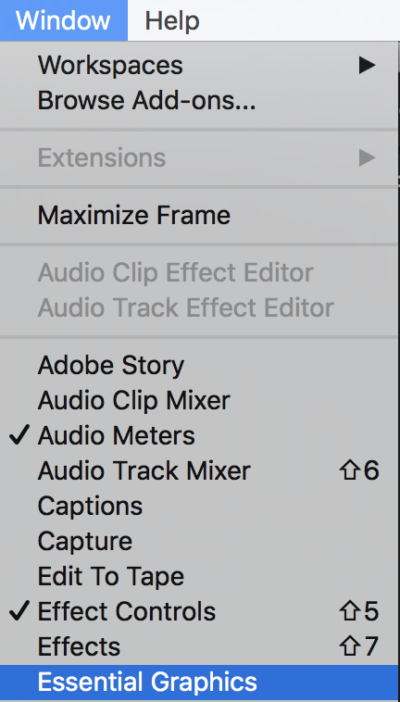Image resolution: width=400 pixels, height=702 pixels.
Task: Expand the Extensions submenu arrow
Action: [x=367, y=158]
